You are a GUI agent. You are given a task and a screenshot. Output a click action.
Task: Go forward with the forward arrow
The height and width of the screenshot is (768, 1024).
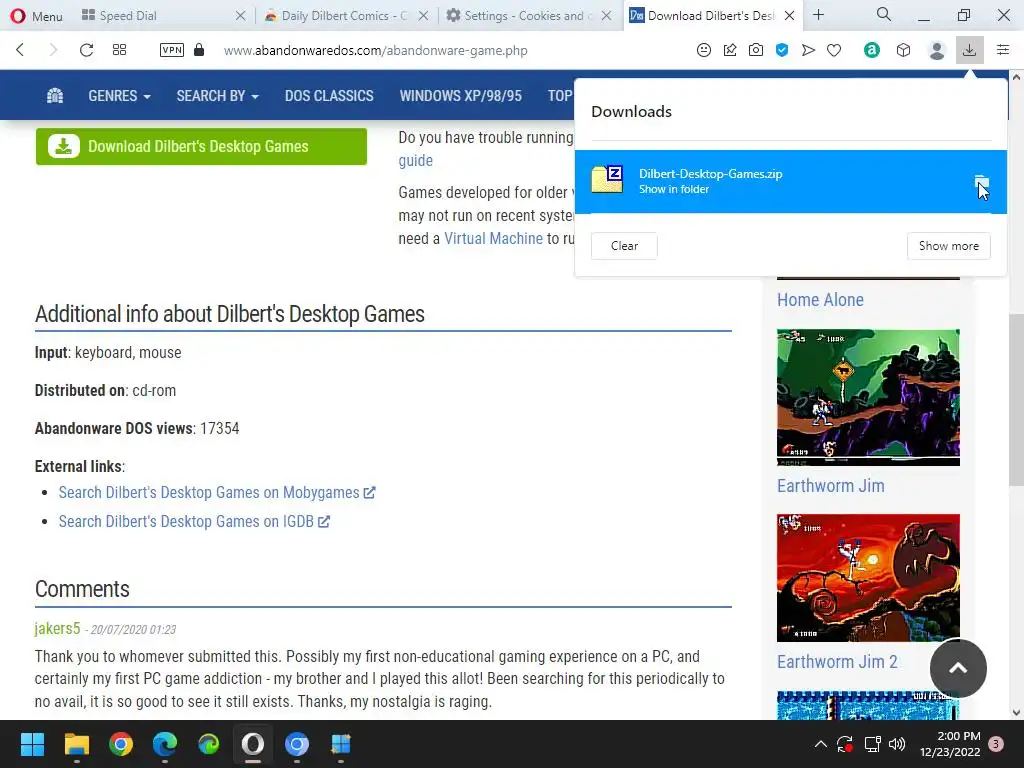pos(54,50)
